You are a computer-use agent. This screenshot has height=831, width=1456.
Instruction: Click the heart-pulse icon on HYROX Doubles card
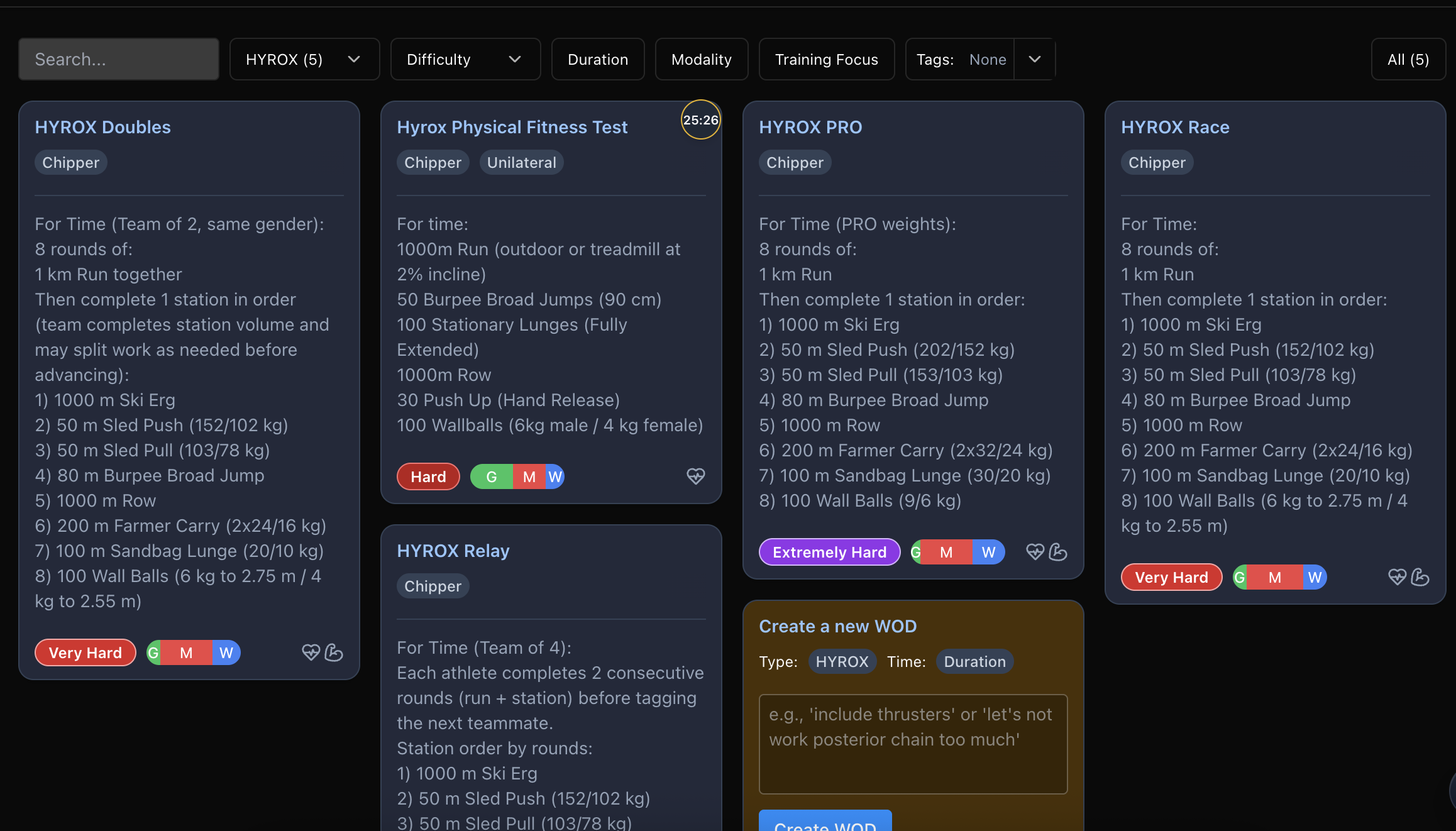[x=311, y=652]
